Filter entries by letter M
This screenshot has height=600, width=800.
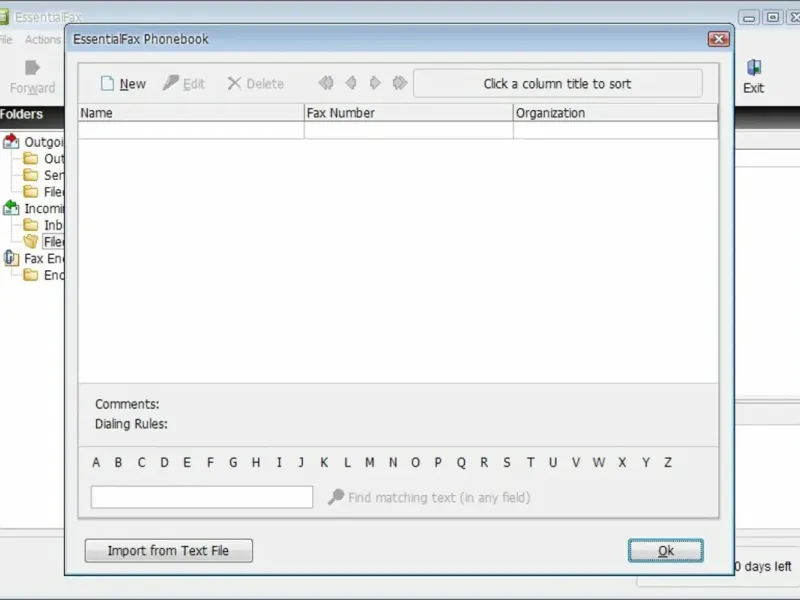[x=370, y=462]
